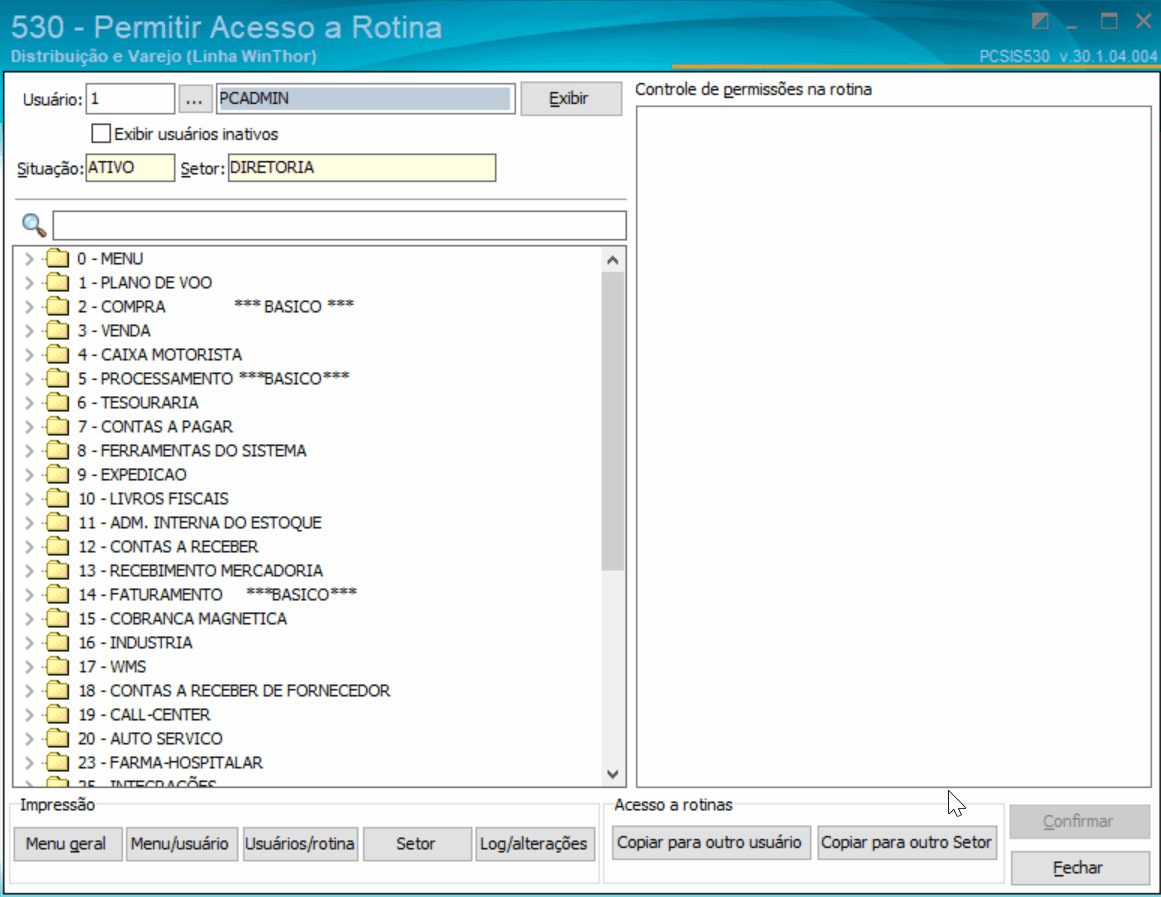Viewport: 1161px width, 897px height.
Task: Expand 10 - LIVROS FISCAIS node
Action: (30, 498)
